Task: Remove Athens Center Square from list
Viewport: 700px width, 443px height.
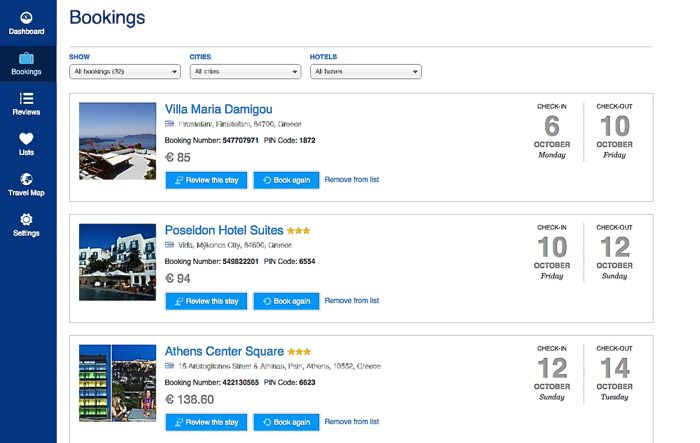Action: (x=352, y=422)
